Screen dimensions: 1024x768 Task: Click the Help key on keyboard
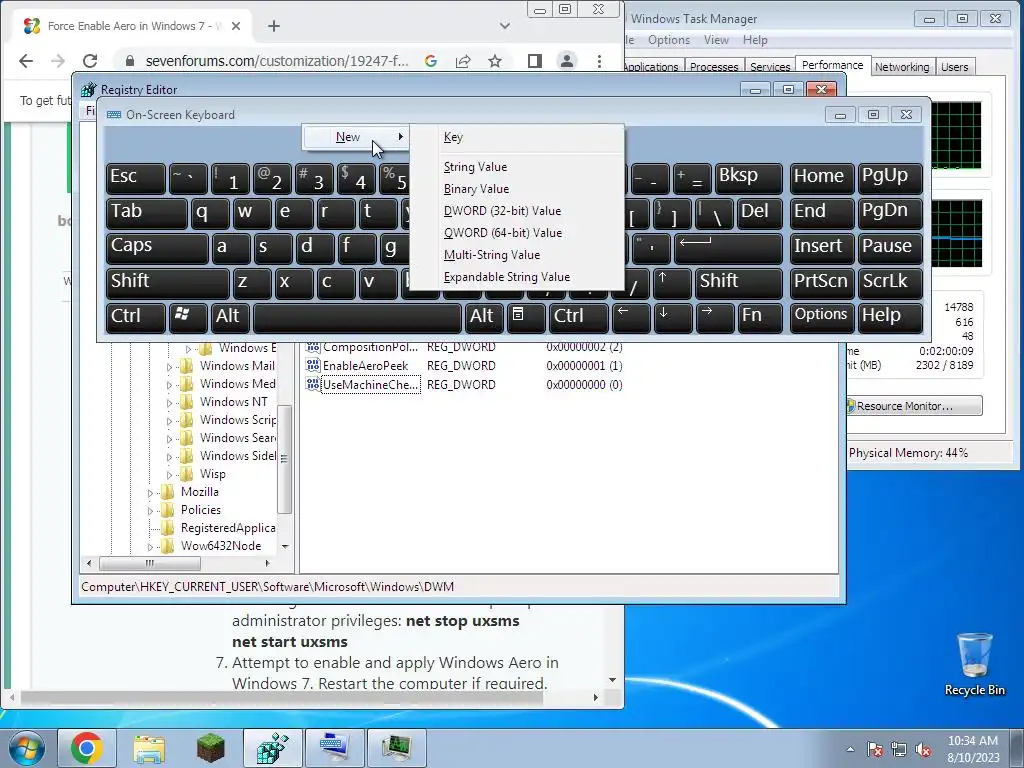[x=890, y=317]
